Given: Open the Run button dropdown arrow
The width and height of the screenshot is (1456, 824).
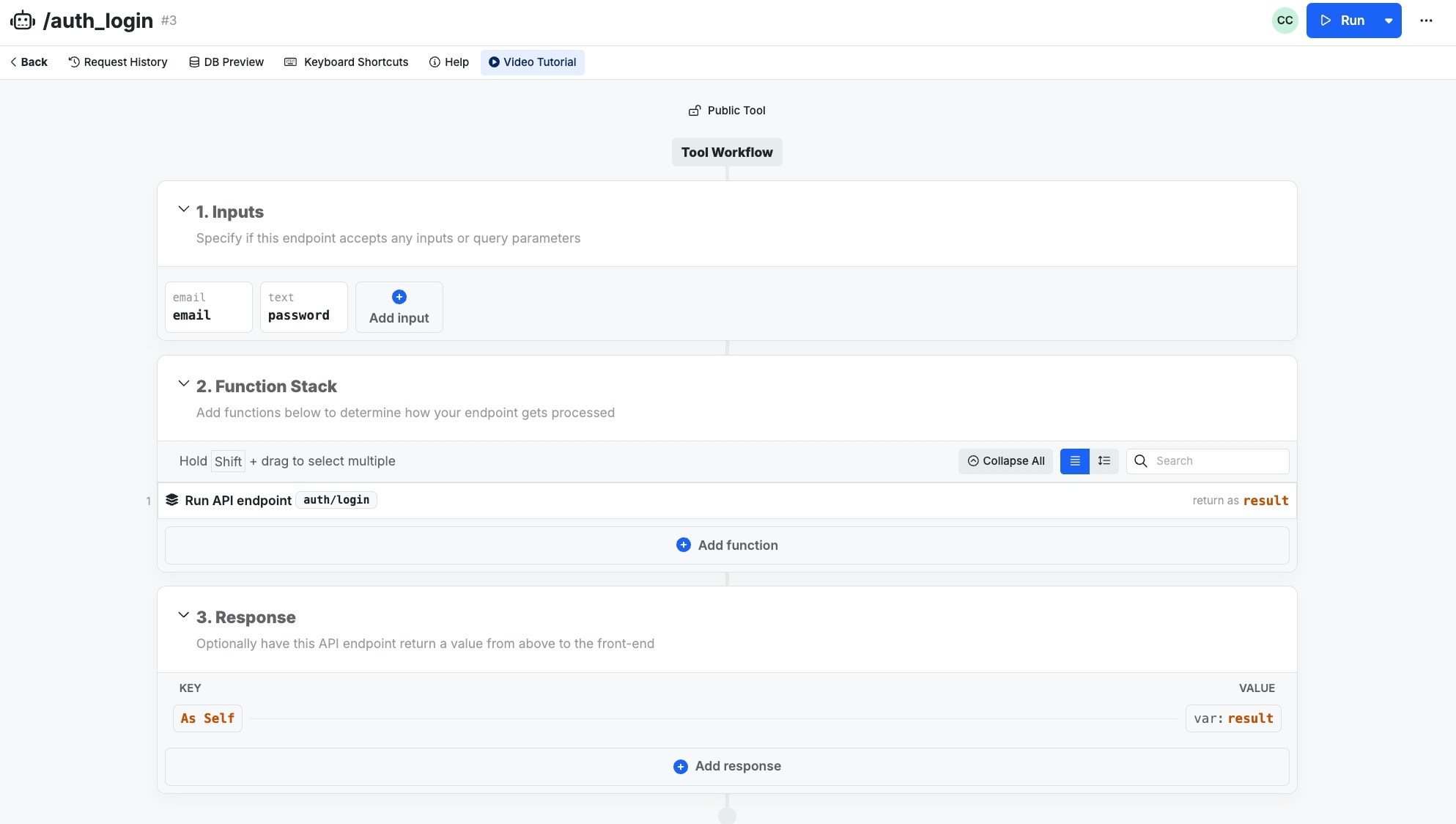Looking at the screenshot, I should tap(1389, 21).
